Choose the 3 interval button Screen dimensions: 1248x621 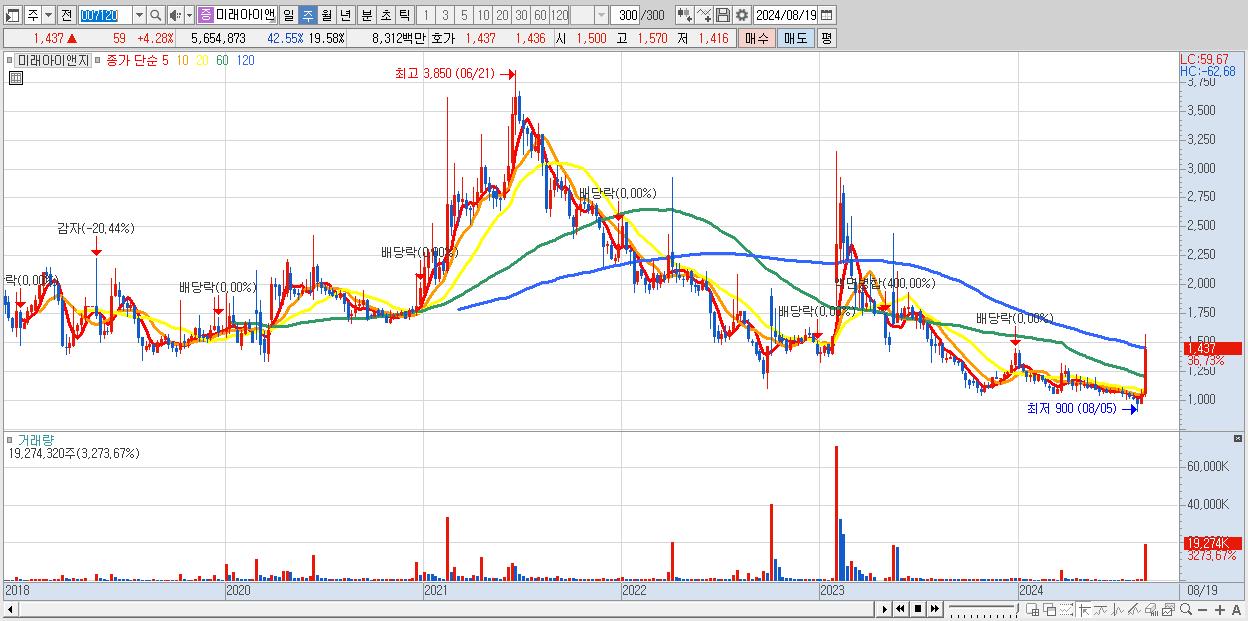[445, 15]
